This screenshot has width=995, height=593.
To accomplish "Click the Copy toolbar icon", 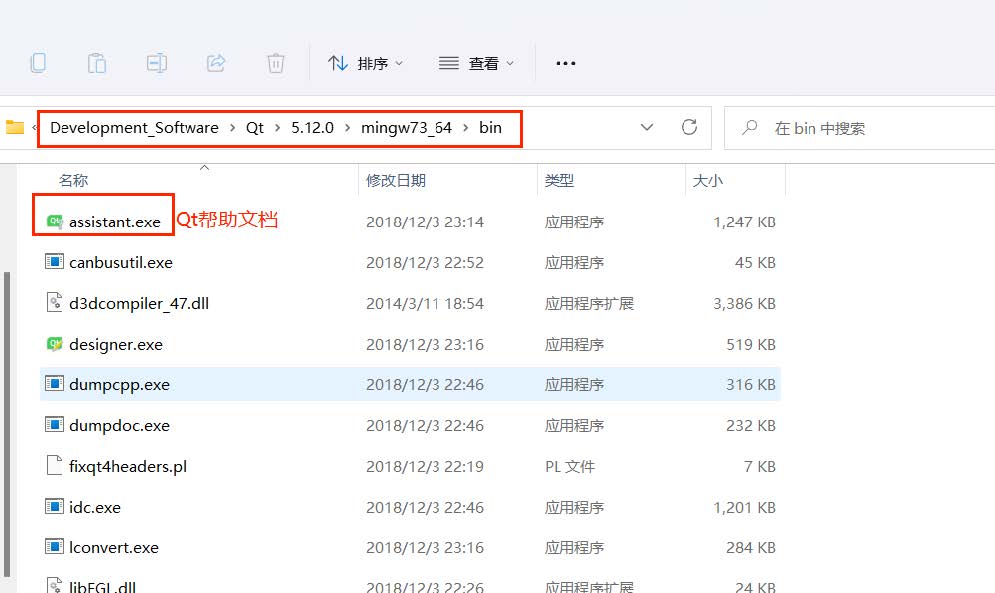I will click(38, 63).
